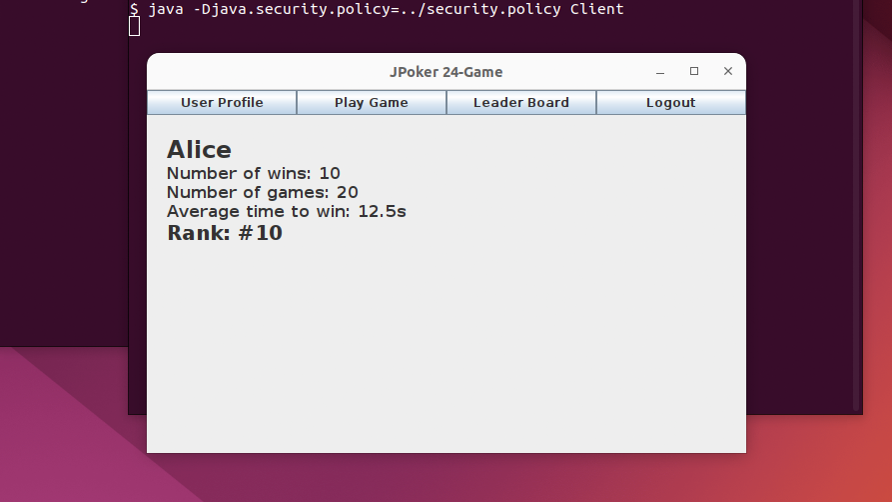Select the java command line in terminal
Image resolution: width=892 pixels, height=502 pixels.
(377, 9)
